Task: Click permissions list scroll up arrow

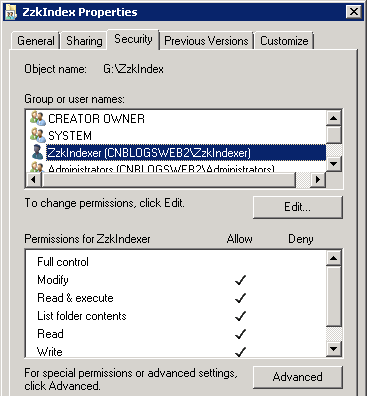Action: pos(334,258)
